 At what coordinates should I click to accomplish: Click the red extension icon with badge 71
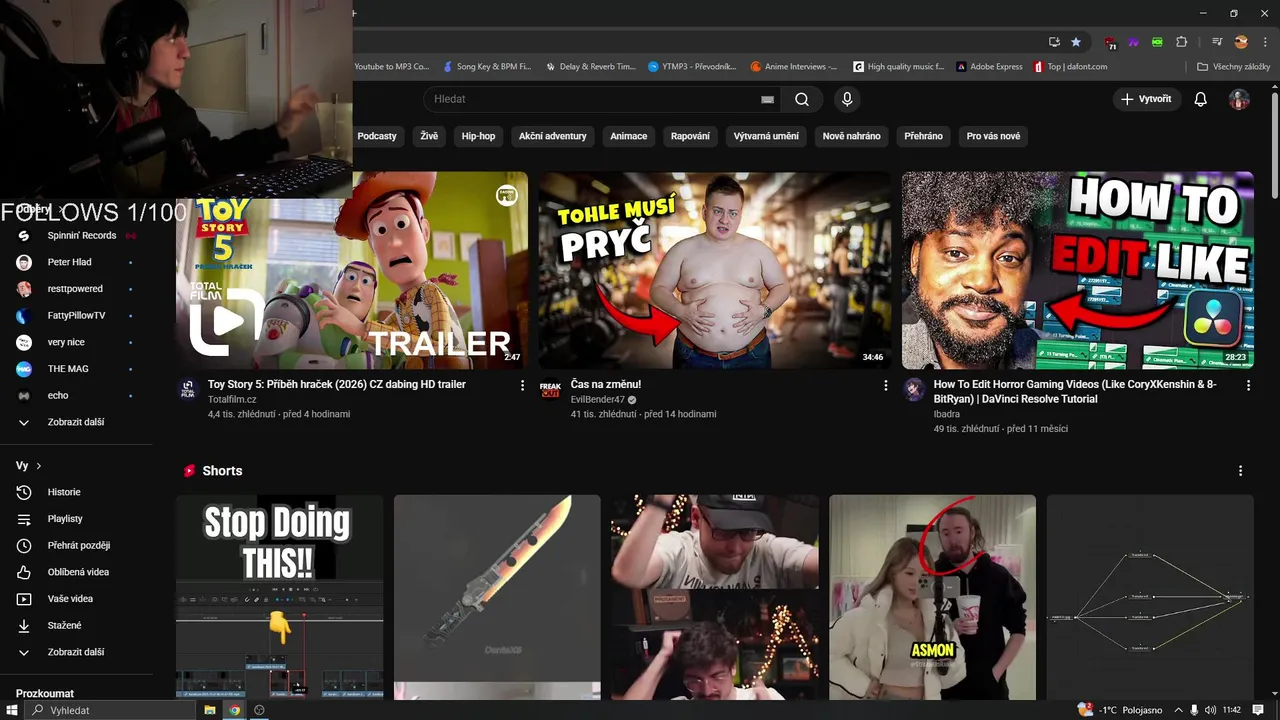pos(1111,42)
